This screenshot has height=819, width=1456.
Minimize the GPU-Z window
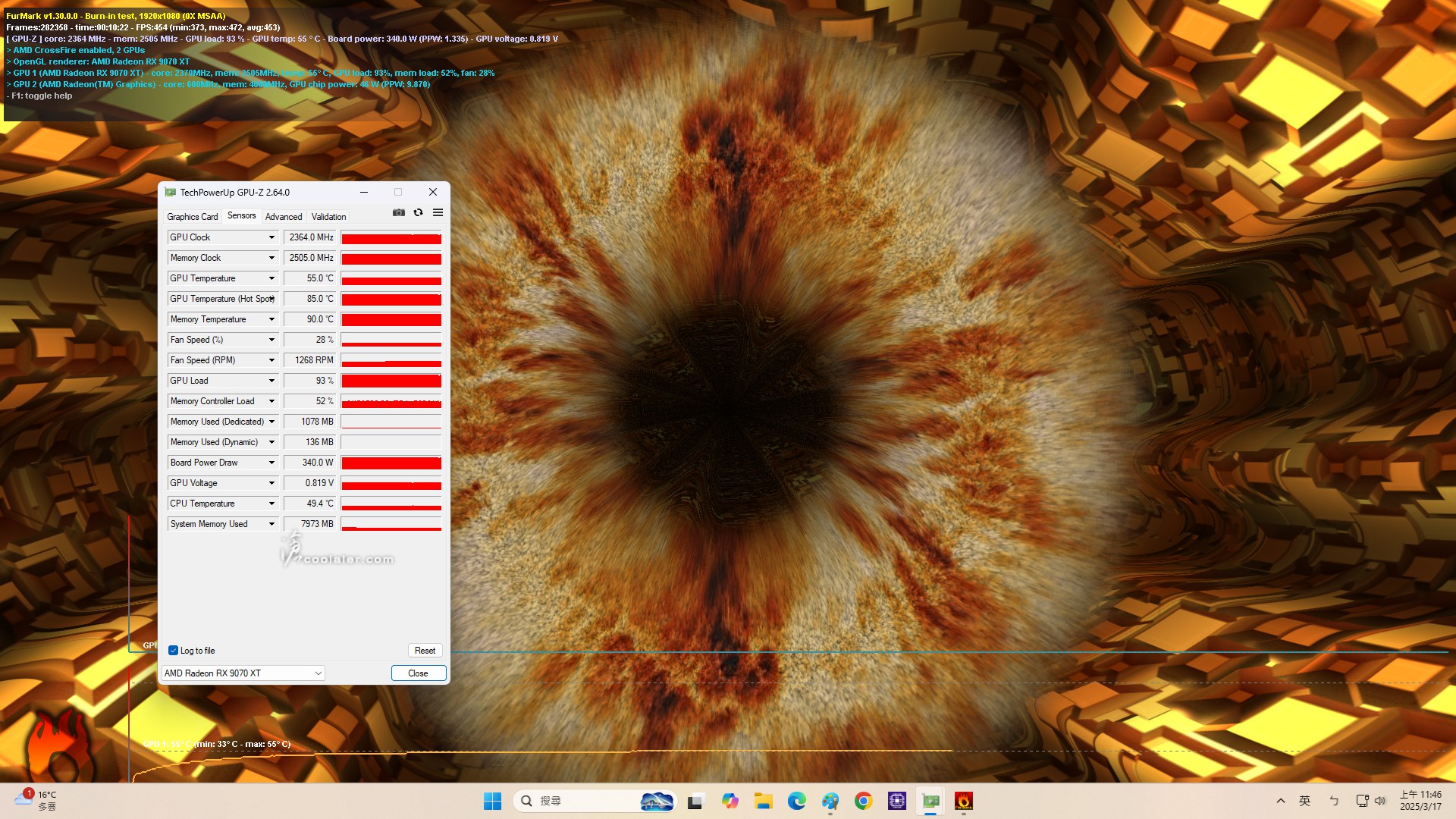[364, 193]
